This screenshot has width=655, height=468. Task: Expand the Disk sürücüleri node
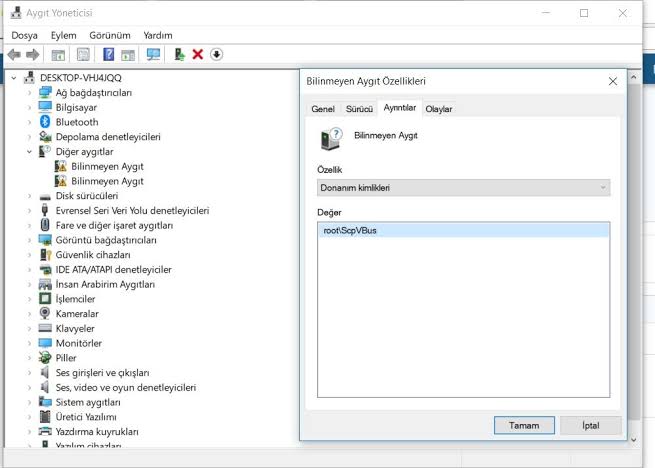click(29, 196)
